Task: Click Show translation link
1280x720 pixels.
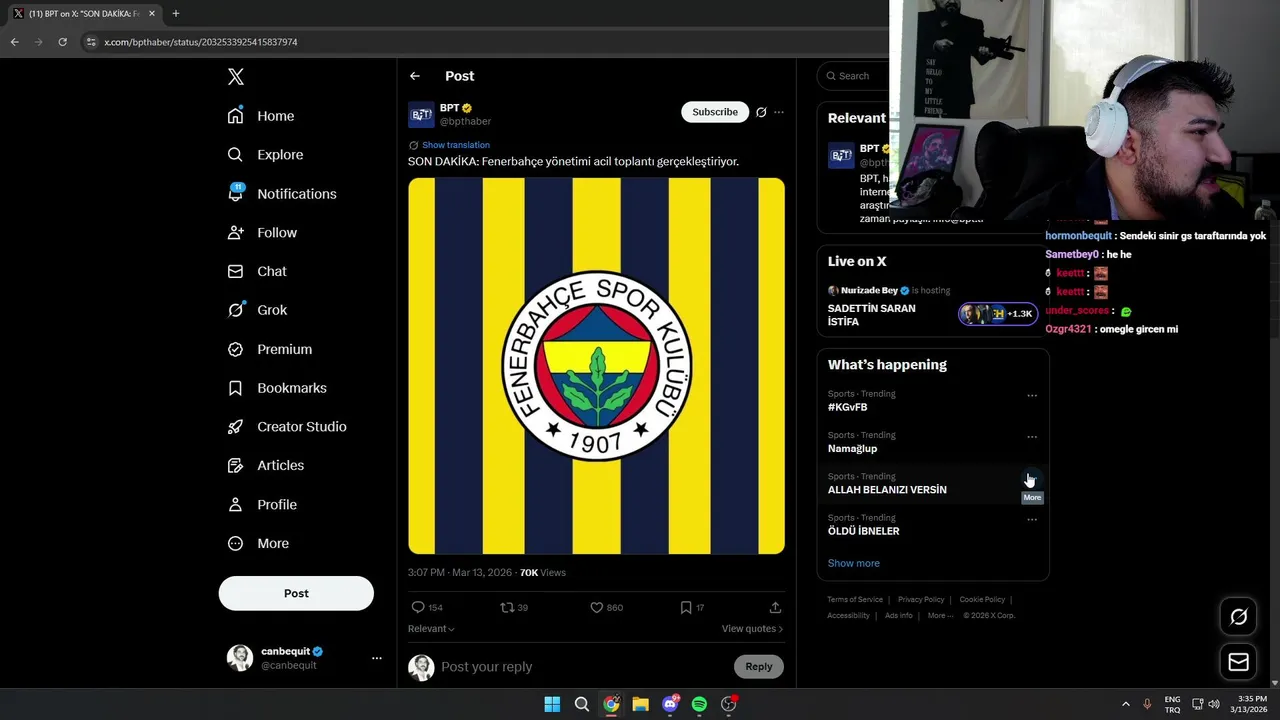Action: click(456, 145)
